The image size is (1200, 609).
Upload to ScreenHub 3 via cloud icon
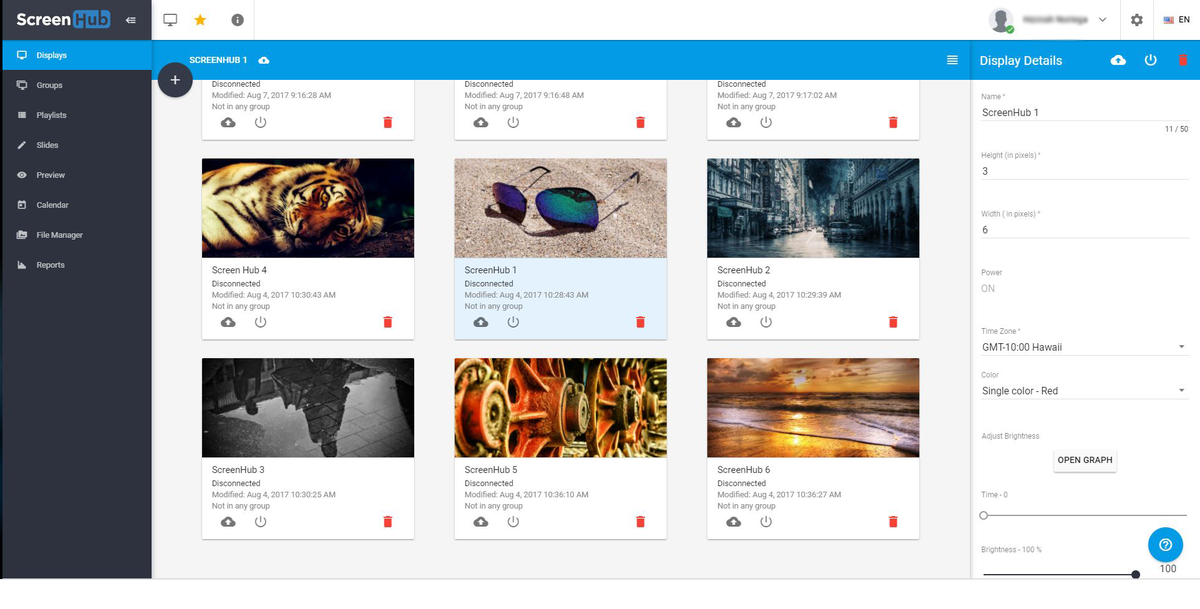[228, 522]
